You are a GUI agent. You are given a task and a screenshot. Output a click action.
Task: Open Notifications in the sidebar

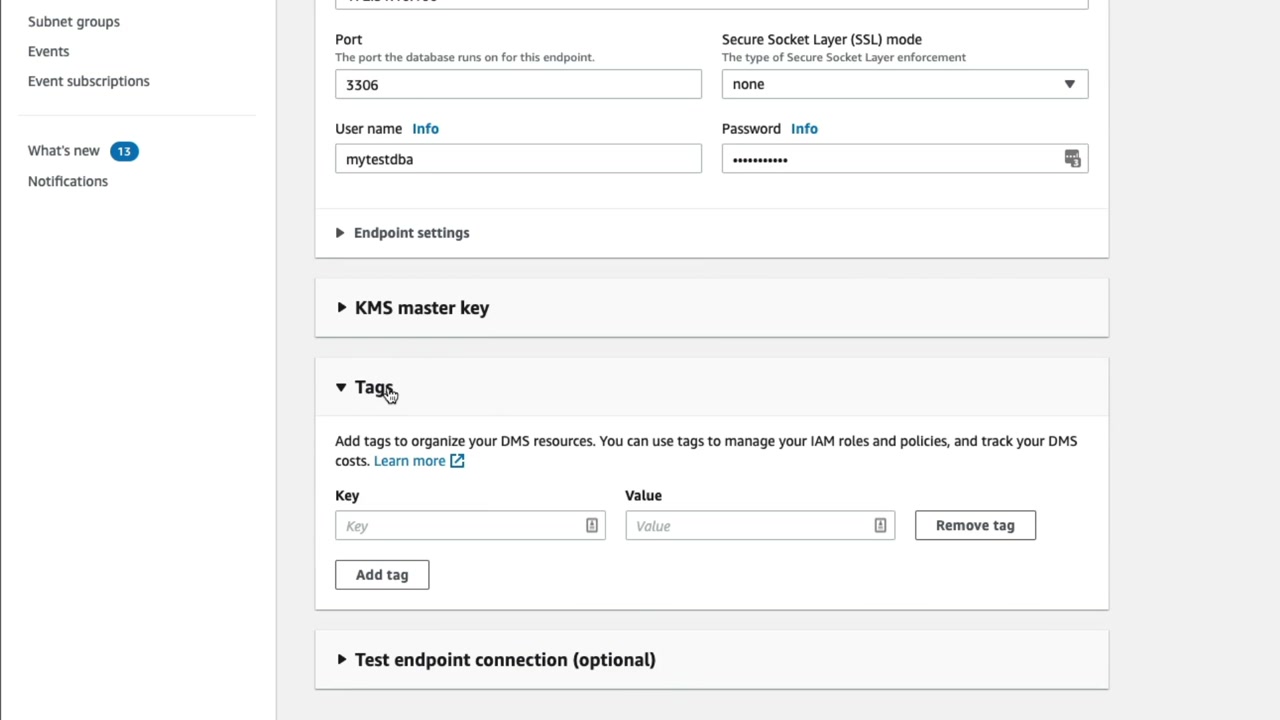[68, 181]
